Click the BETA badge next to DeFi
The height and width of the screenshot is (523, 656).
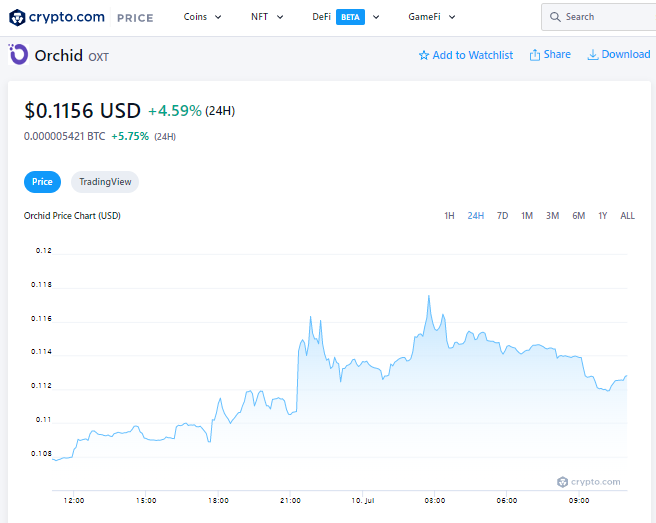pos(350,17)
